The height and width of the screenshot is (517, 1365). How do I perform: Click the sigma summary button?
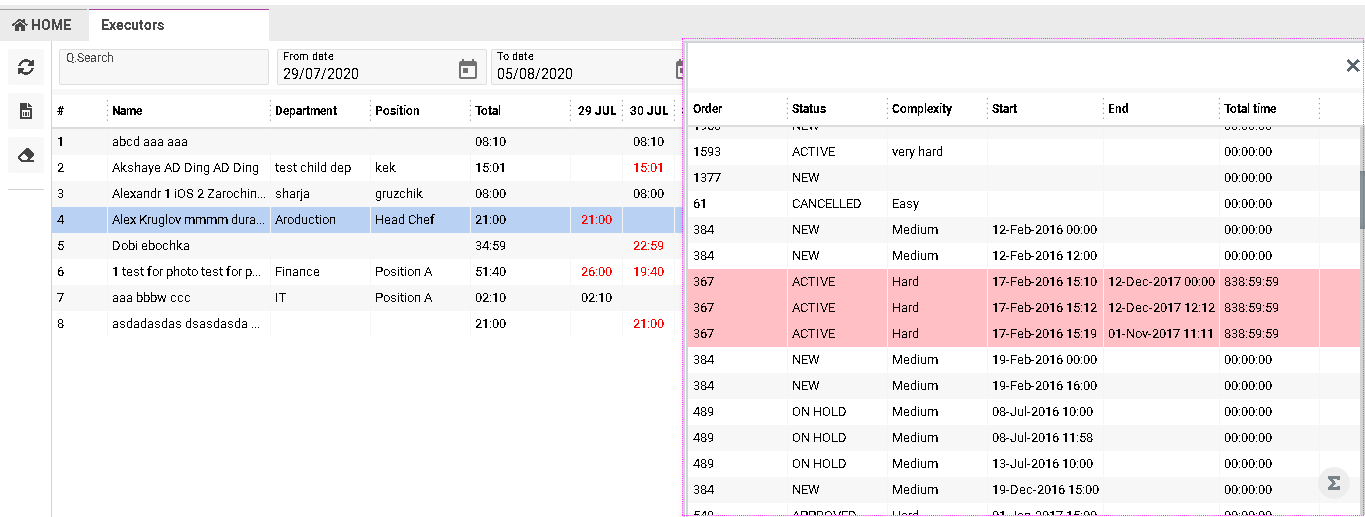tap(1333, 483)
